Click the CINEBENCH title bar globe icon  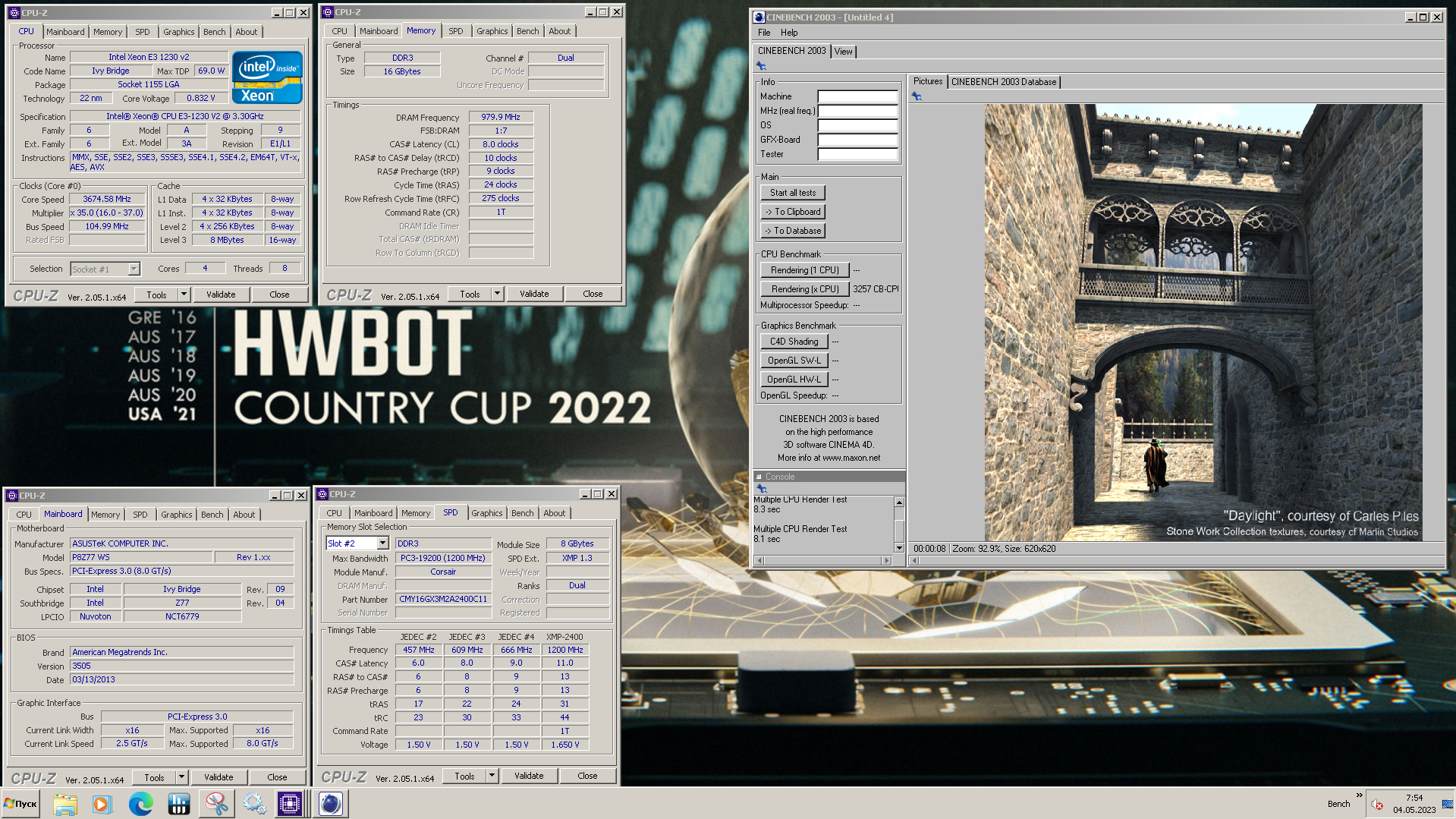[x=759, y=17]
